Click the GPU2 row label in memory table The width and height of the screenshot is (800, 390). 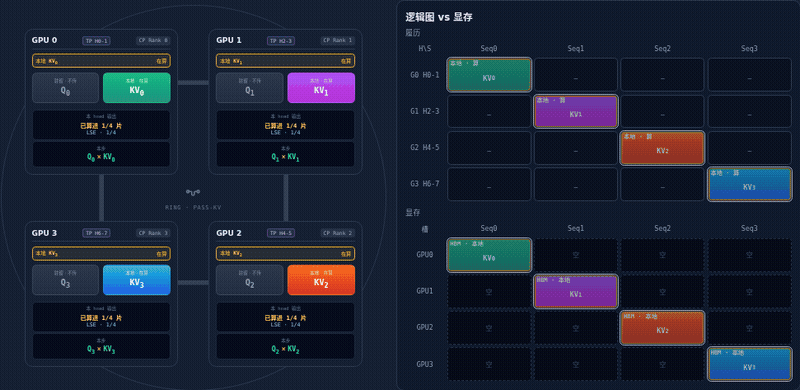(424, 328)
